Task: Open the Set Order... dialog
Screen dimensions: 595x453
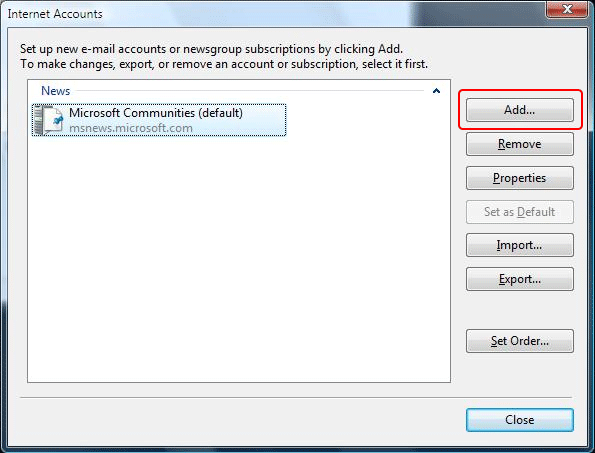Action: point(519,341)
